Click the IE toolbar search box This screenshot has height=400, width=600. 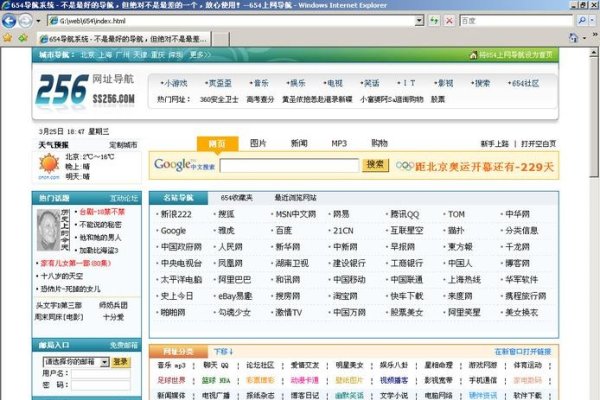click(x=516, y=21)
